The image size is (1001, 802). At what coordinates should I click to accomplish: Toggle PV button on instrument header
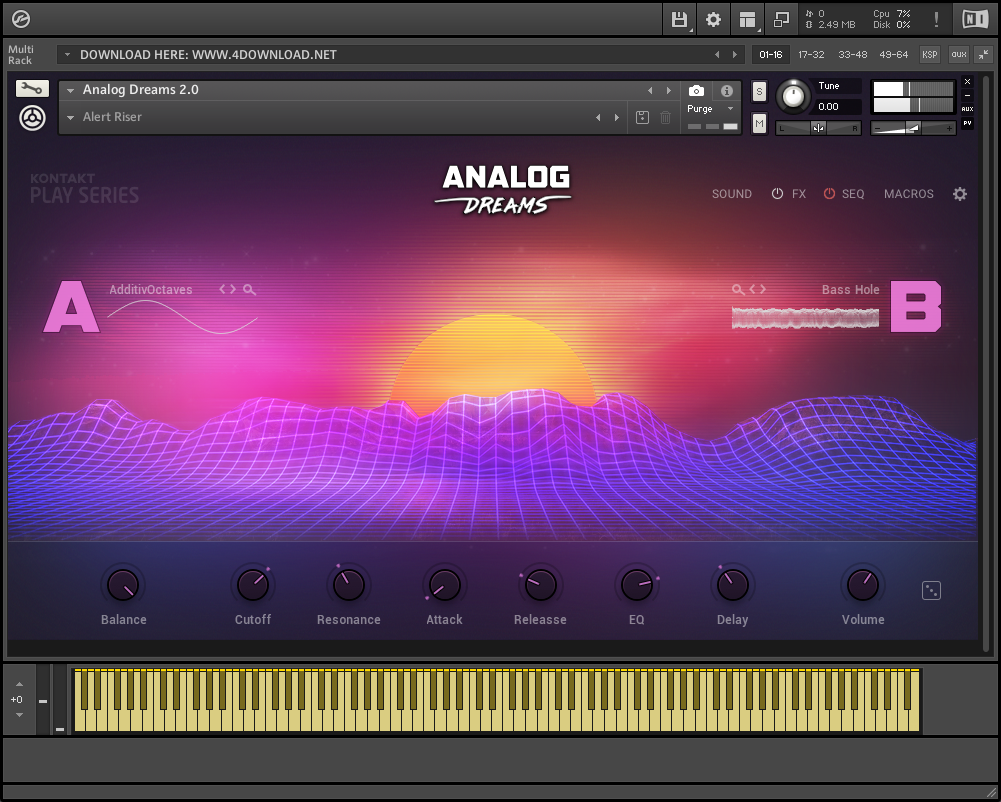tap(968, 123)
